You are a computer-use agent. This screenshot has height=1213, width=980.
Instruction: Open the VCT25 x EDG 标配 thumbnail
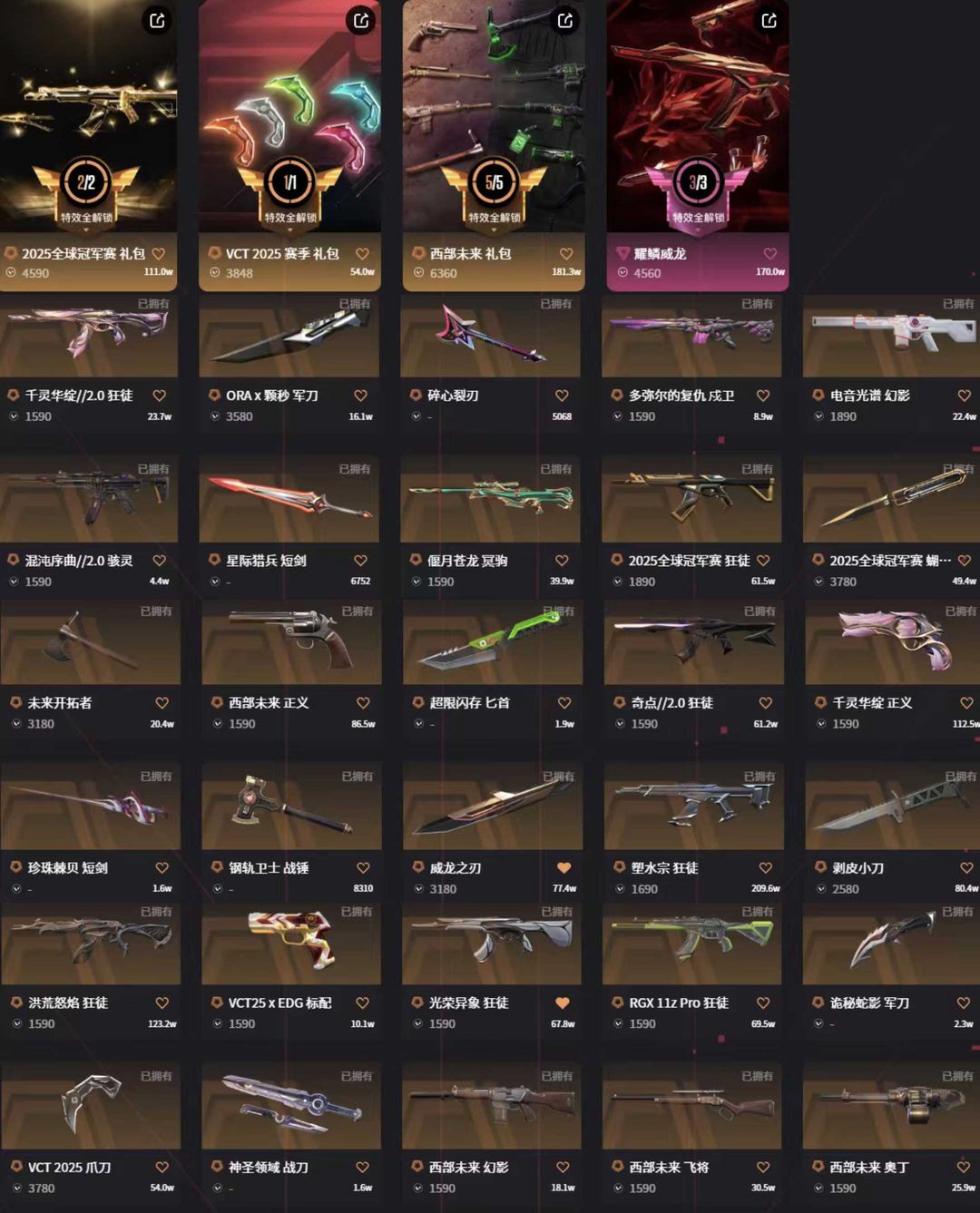(290, 944)
